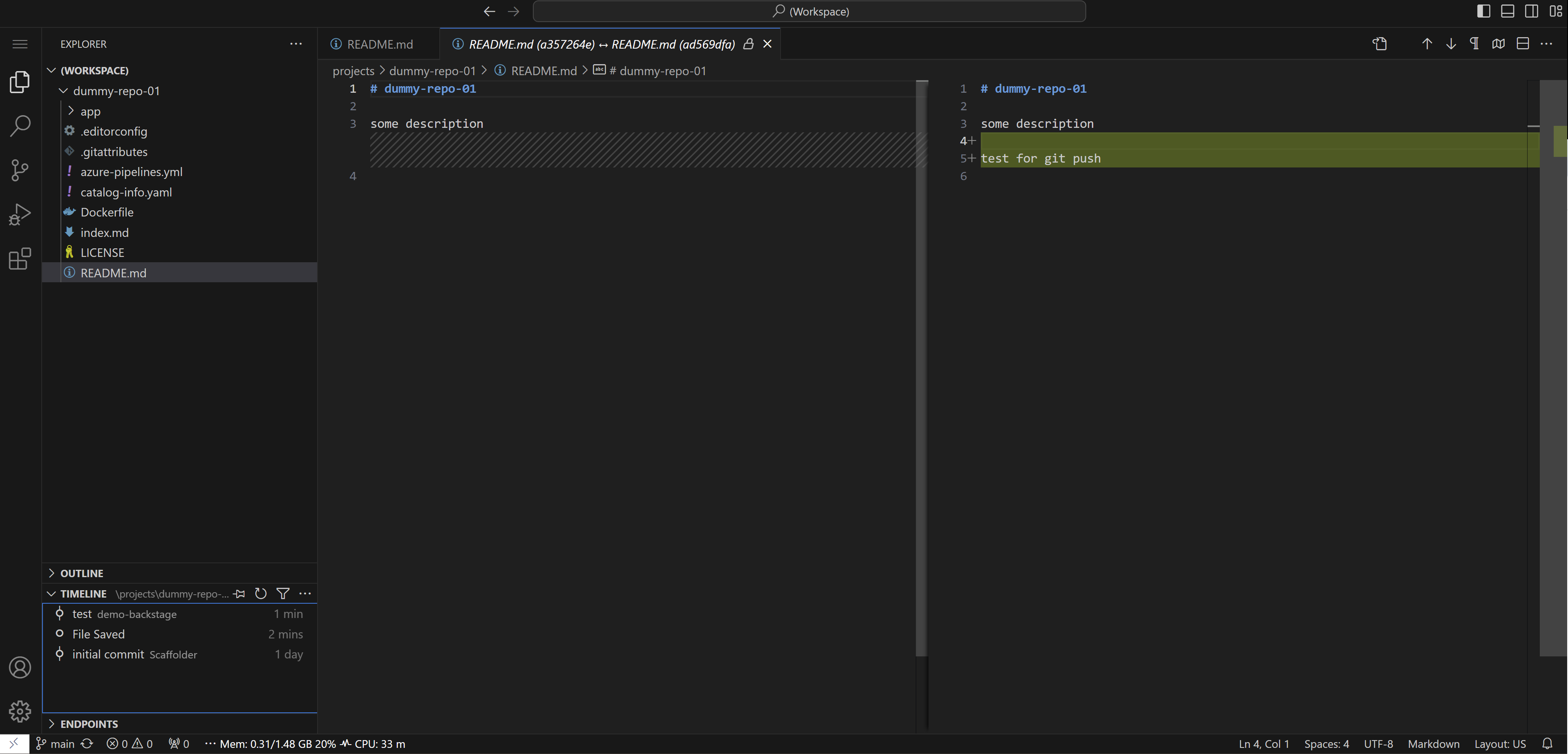The height and width of the screenshot is (754, 1568).
Task: Pin the current Timeline
Action: [239, 593]
